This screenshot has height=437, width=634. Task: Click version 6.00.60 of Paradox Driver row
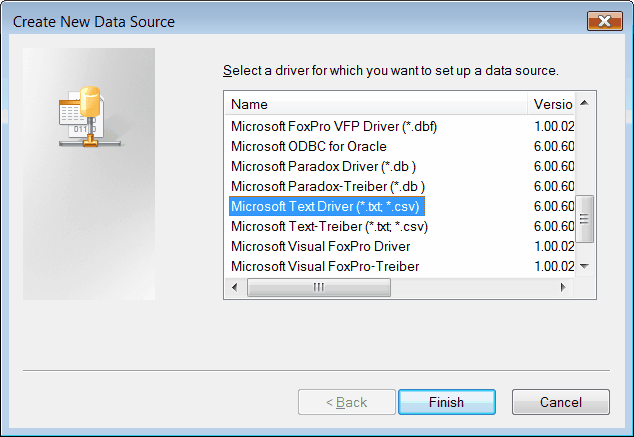coord(554,167)
